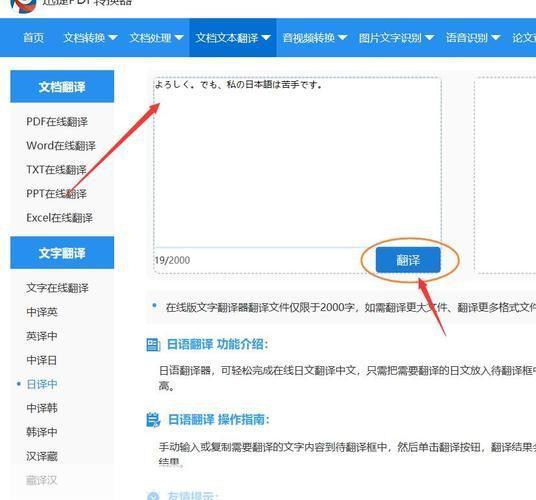Choose TXT在线翻译 from the sidebar
The height and width of the screenshot is (500, 536).
(x=56, y=170)
